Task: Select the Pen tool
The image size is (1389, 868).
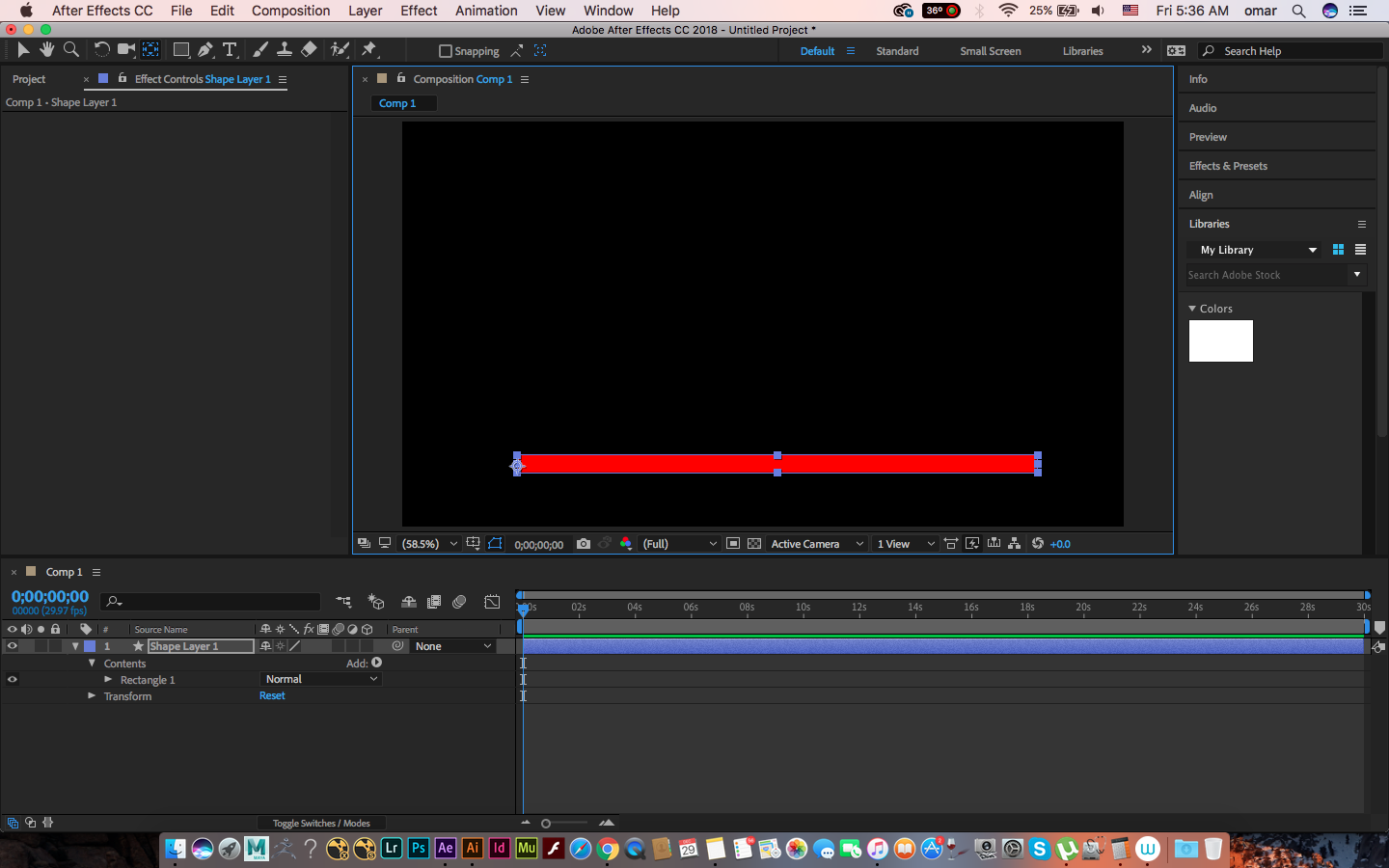Action: point(205,50)
